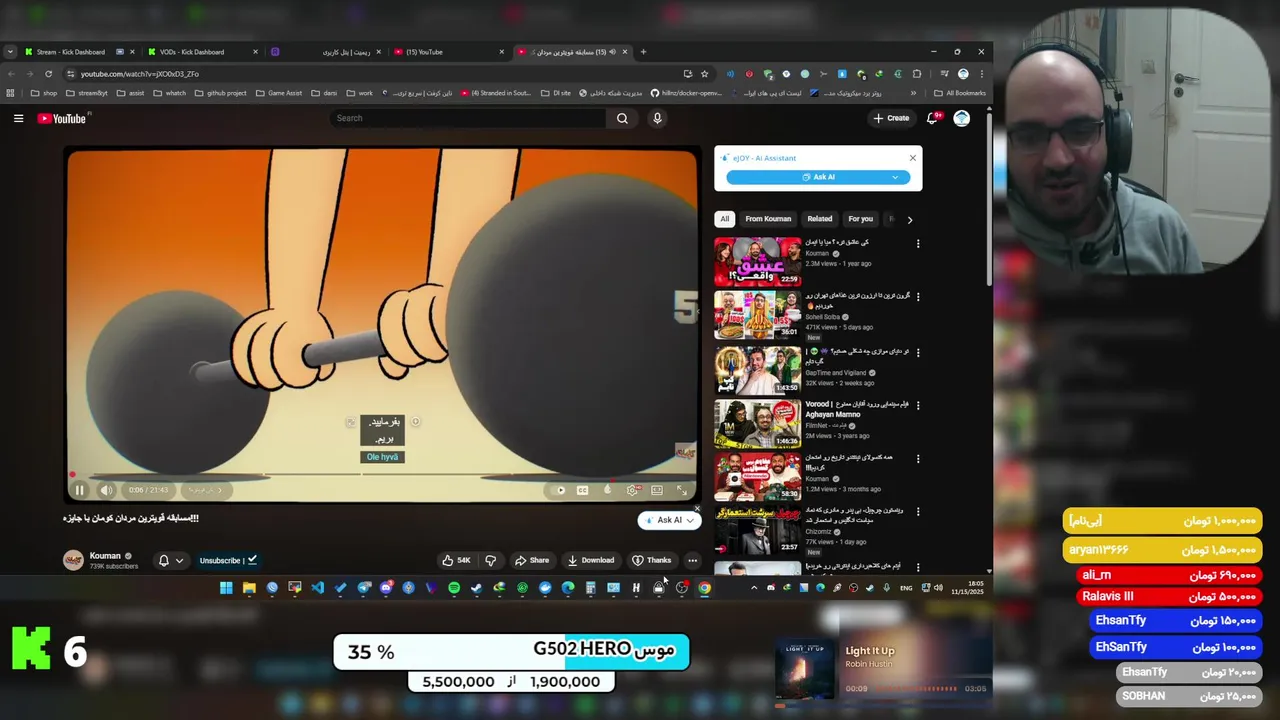1280x720 pixels.
Task: Open the Windows Start menu
Action: click(x=226, y=588)
